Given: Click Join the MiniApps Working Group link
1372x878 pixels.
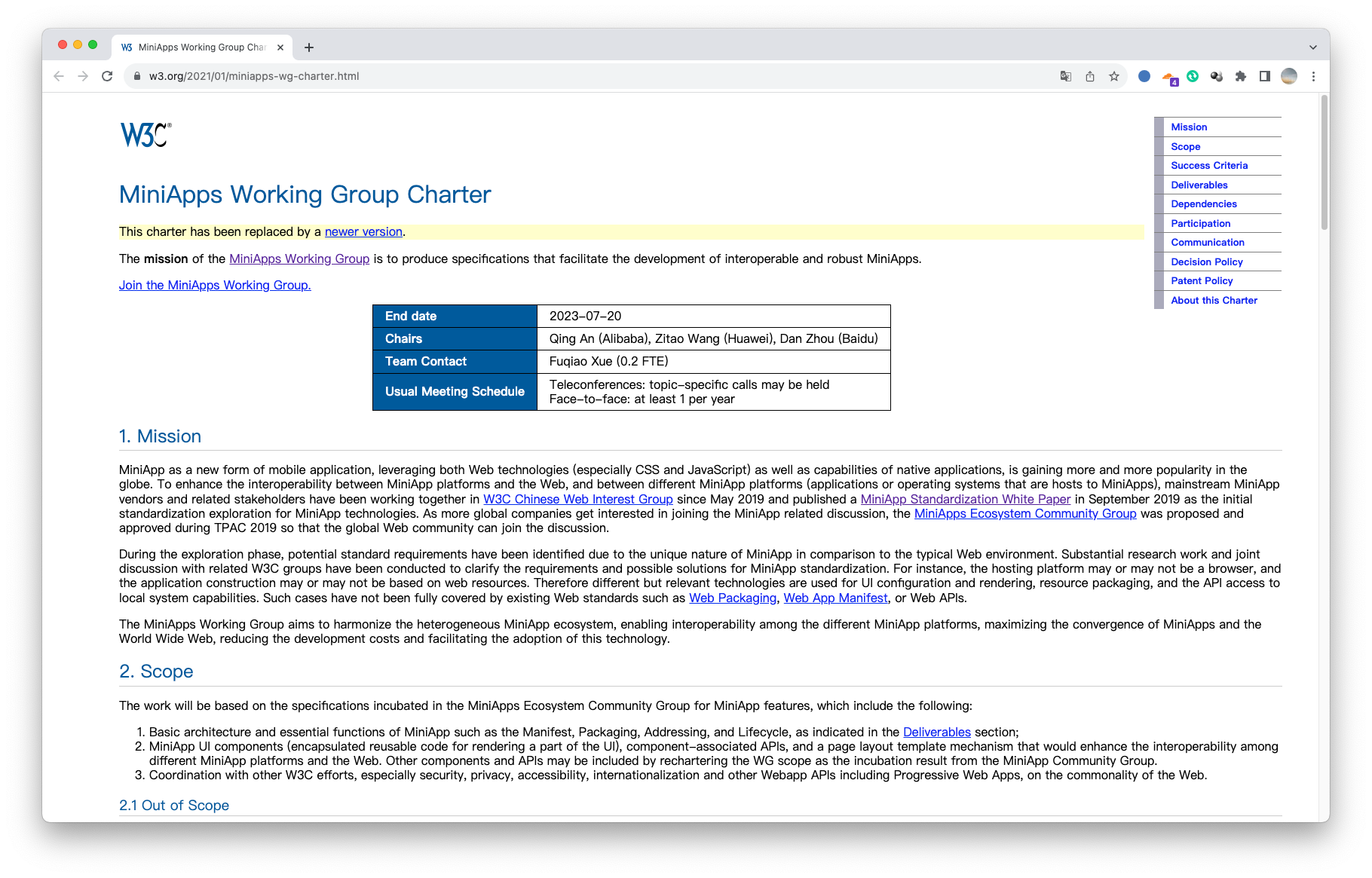Looking at the screenshot, I should tap(215, 285).
